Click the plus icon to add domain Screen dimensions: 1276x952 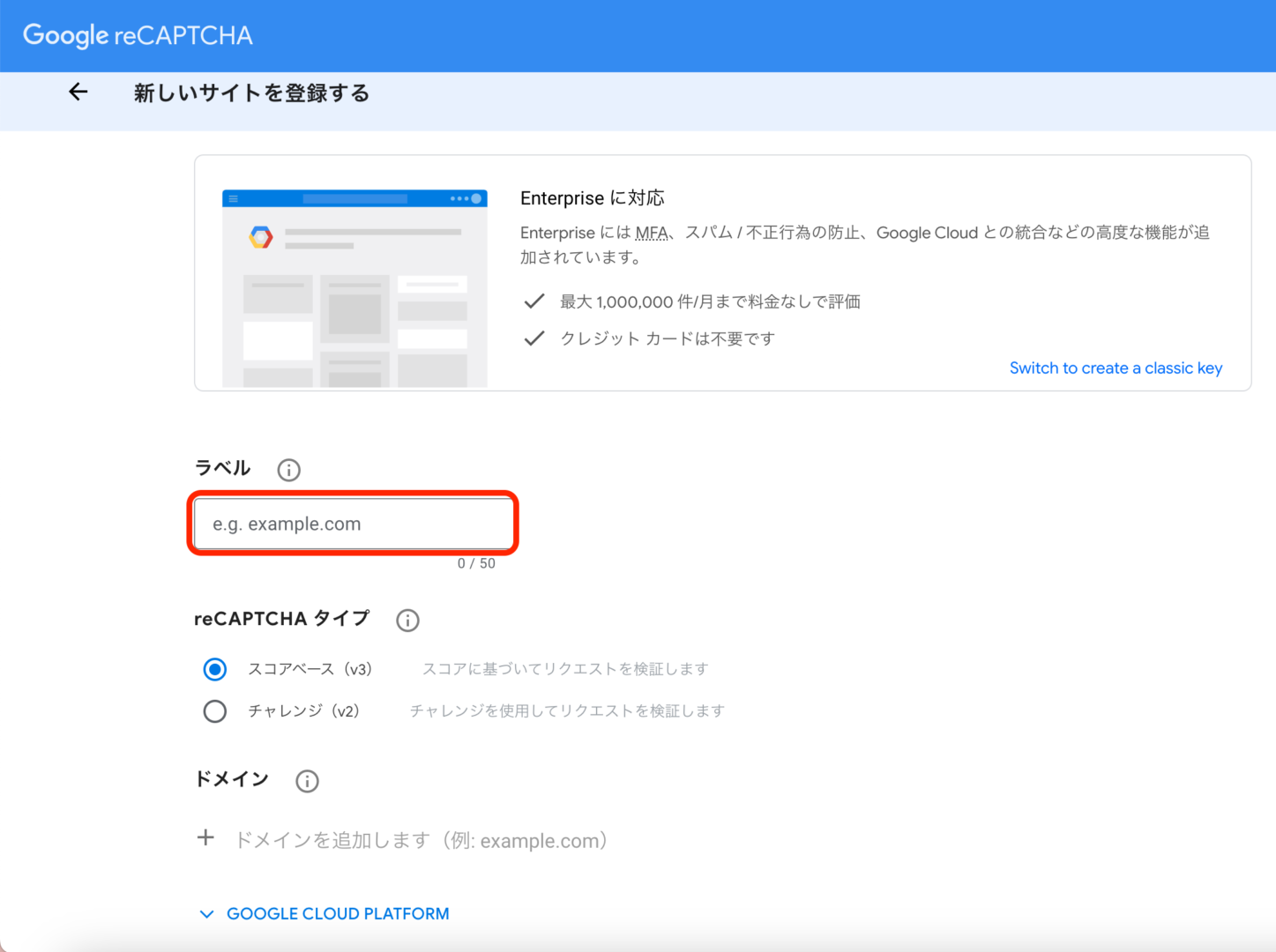coord(205,837)
